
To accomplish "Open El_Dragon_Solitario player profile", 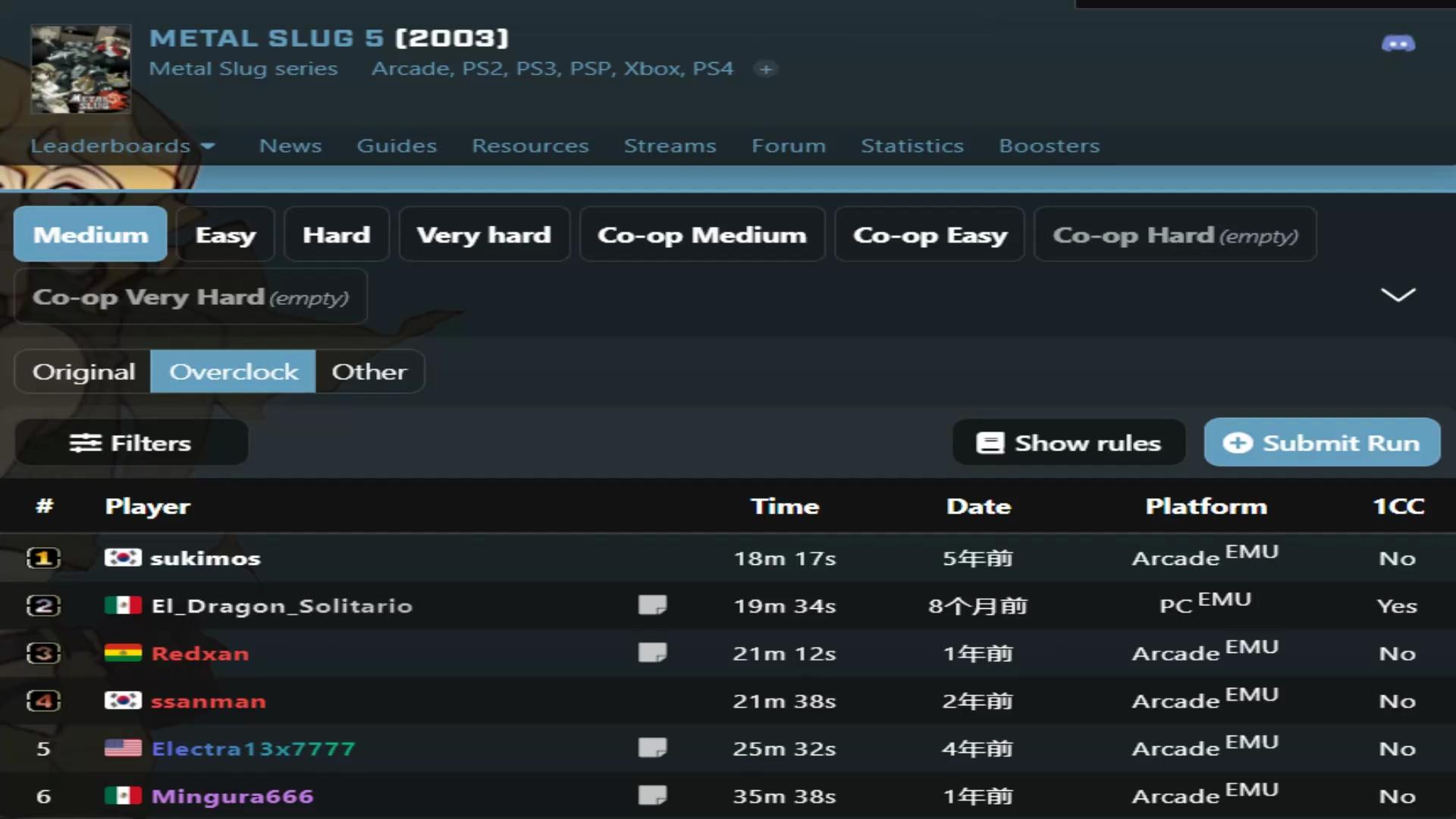I will (281, 606).
